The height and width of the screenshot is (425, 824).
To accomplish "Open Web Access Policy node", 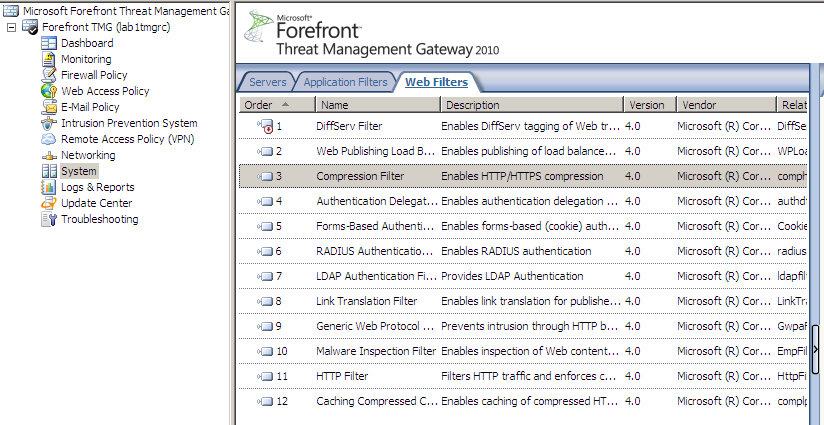I will 105,91.
